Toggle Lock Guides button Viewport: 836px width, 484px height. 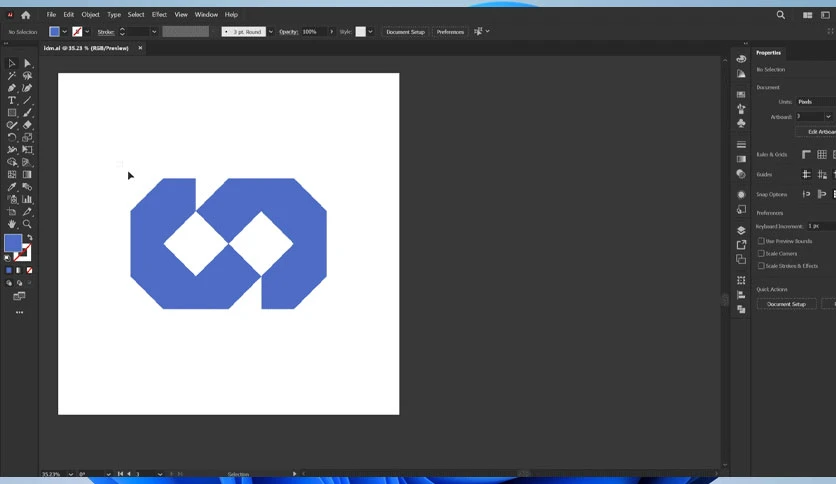click(x=822, y=174)
